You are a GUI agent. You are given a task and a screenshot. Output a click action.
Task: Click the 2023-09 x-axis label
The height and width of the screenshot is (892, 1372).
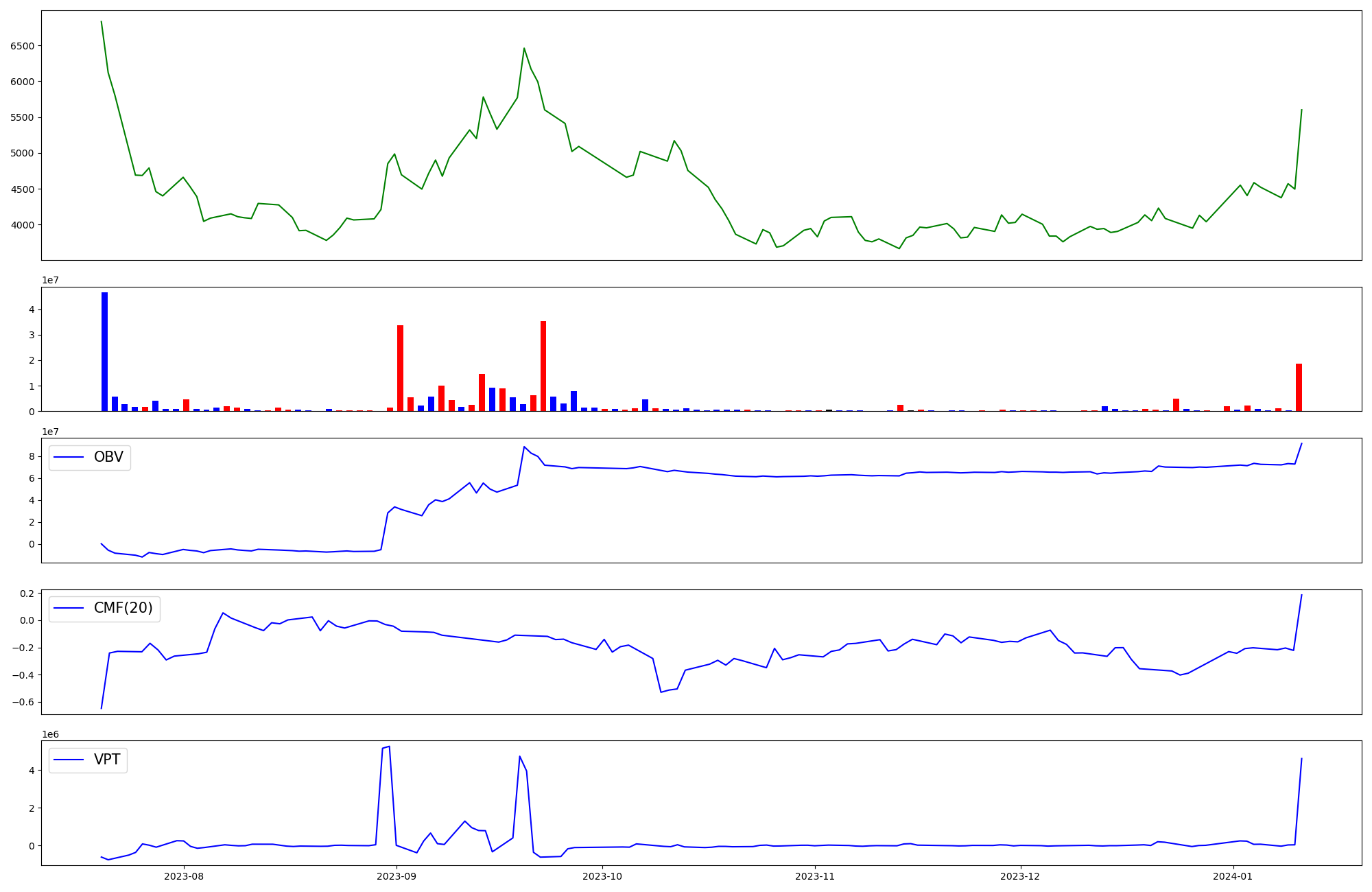(x=397, y=876)
